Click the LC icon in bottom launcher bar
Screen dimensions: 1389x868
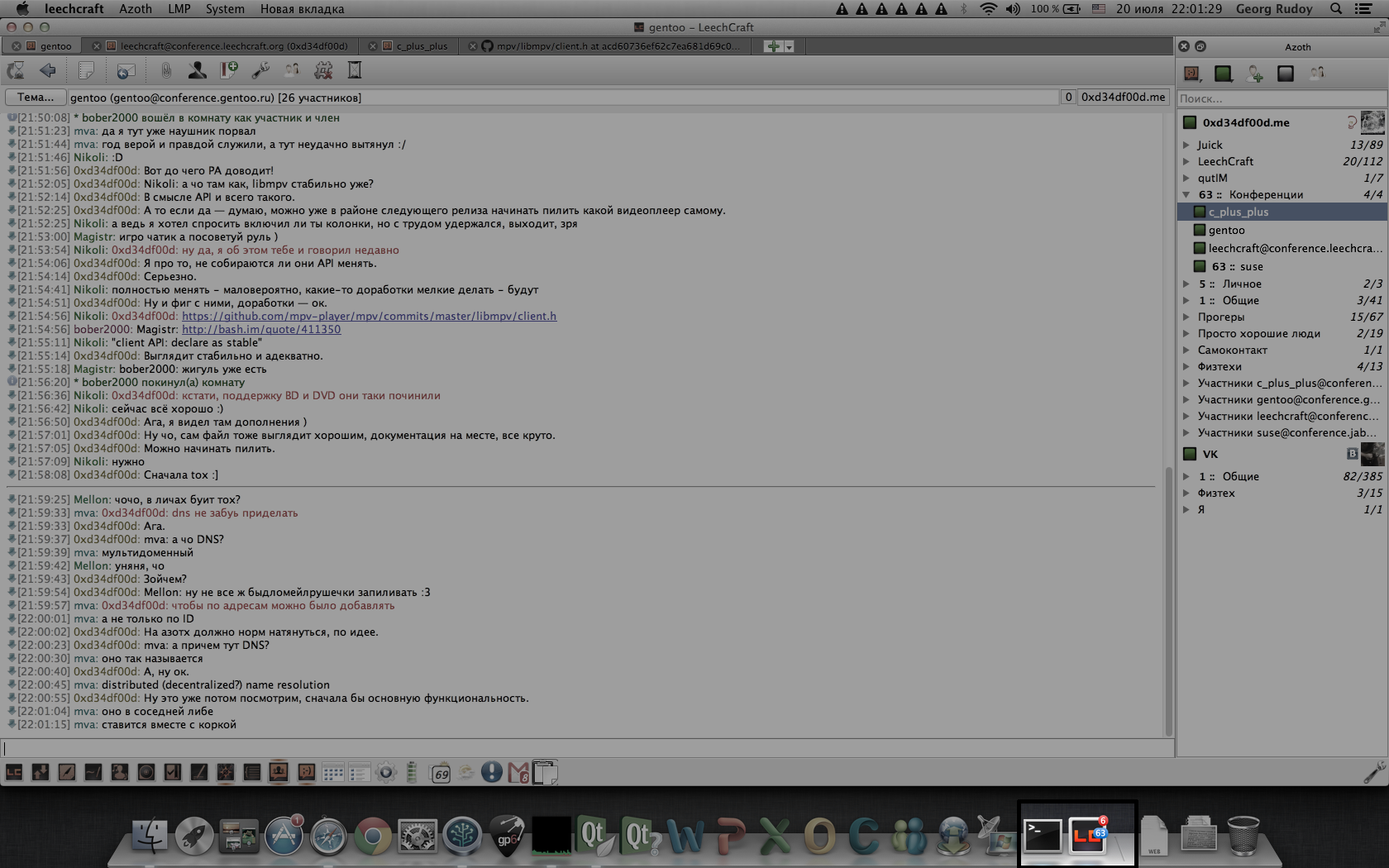(14, 772)
